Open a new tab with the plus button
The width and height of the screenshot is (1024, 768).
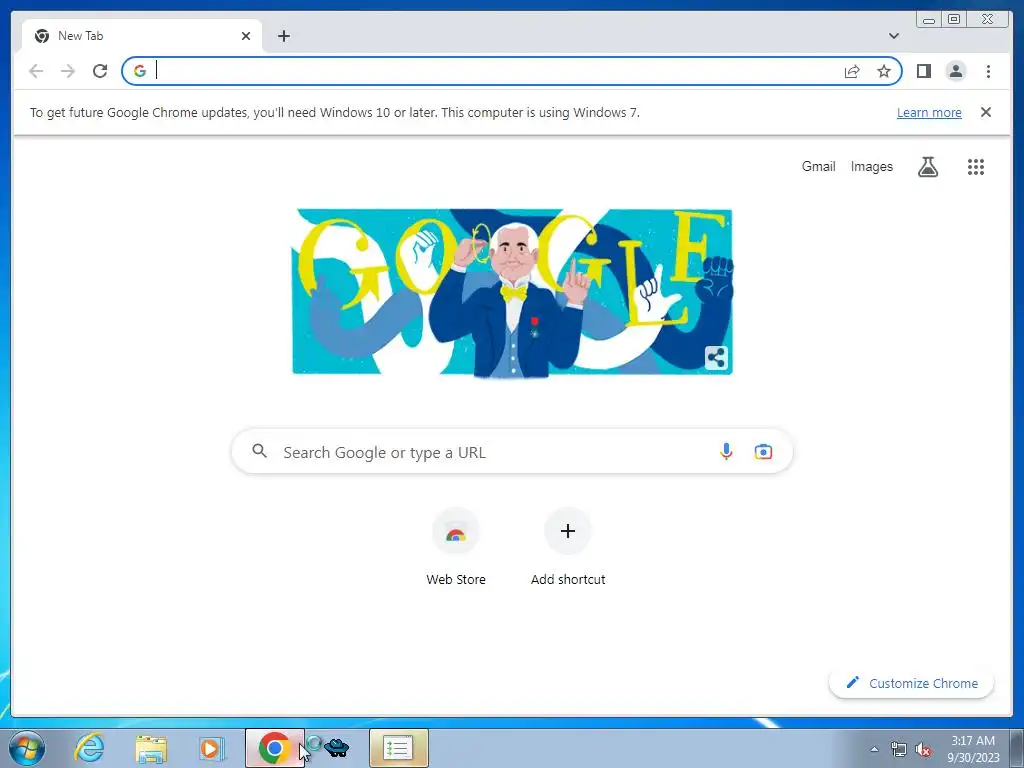click(x=283, y=36)
